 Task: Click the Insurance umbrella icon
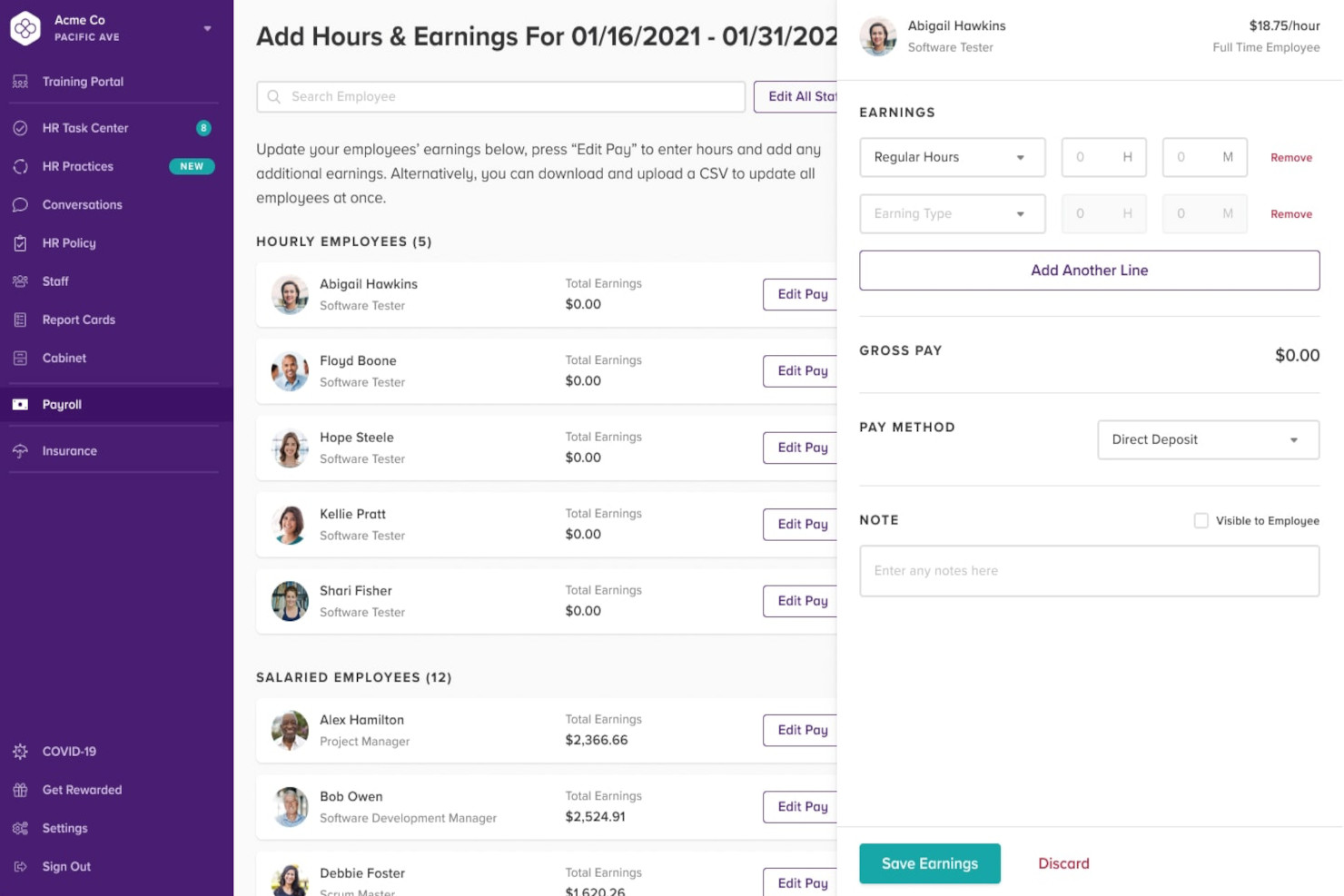pos(20,451)
